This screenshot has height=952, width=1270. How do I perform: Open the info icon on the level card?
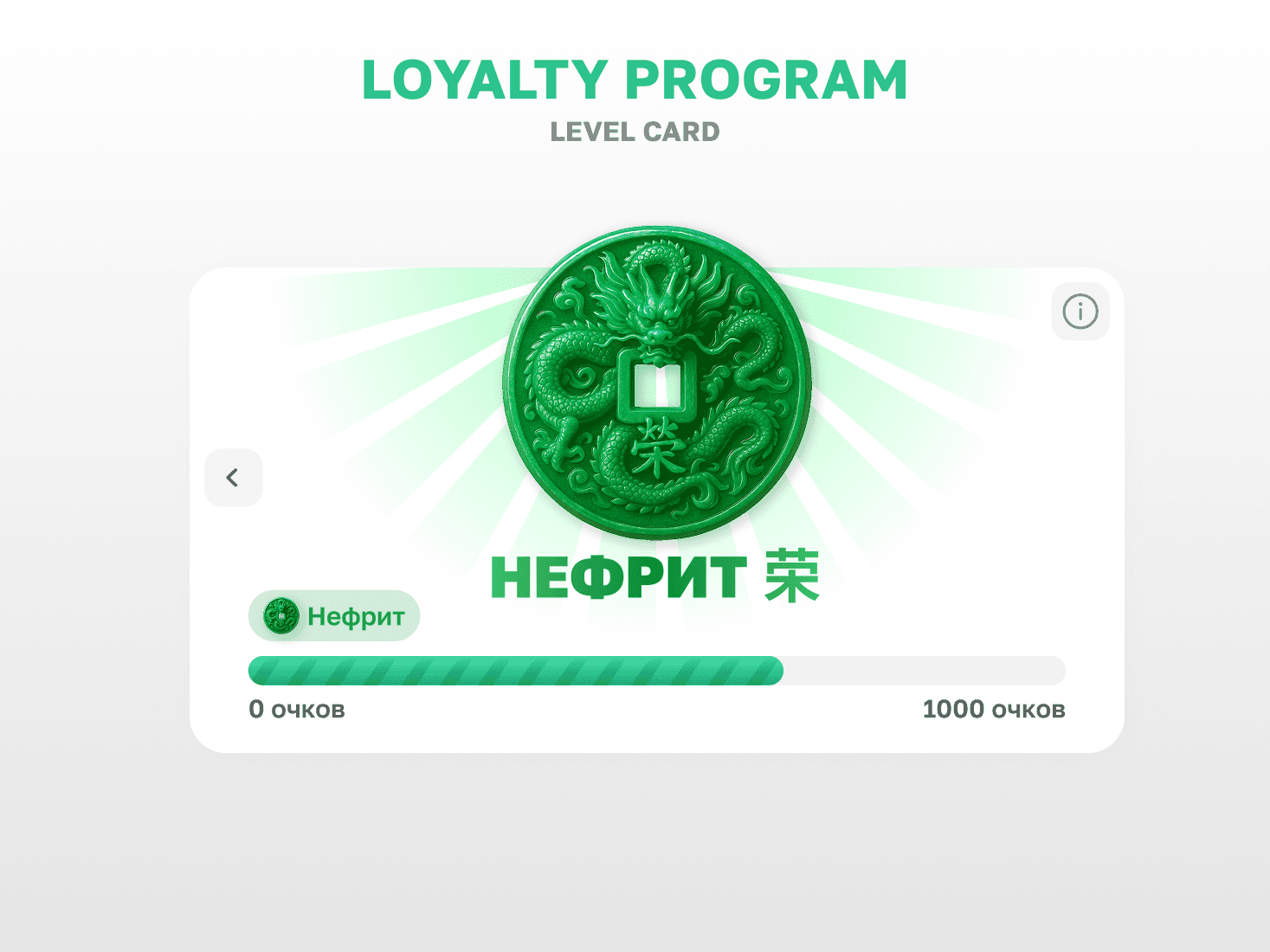(1080, 312)
